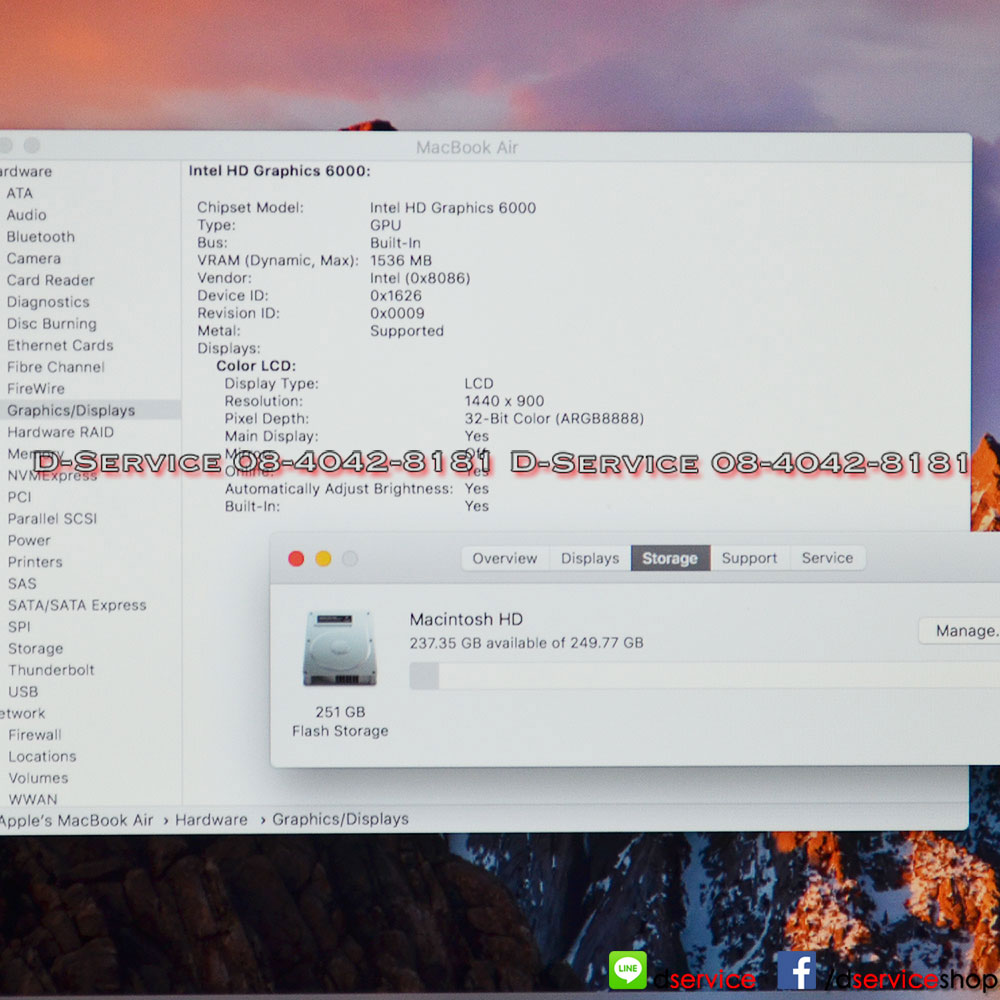The width and height of the screenshot is (1000, 1000).
Task: Open Printers information
Action: 35,562
